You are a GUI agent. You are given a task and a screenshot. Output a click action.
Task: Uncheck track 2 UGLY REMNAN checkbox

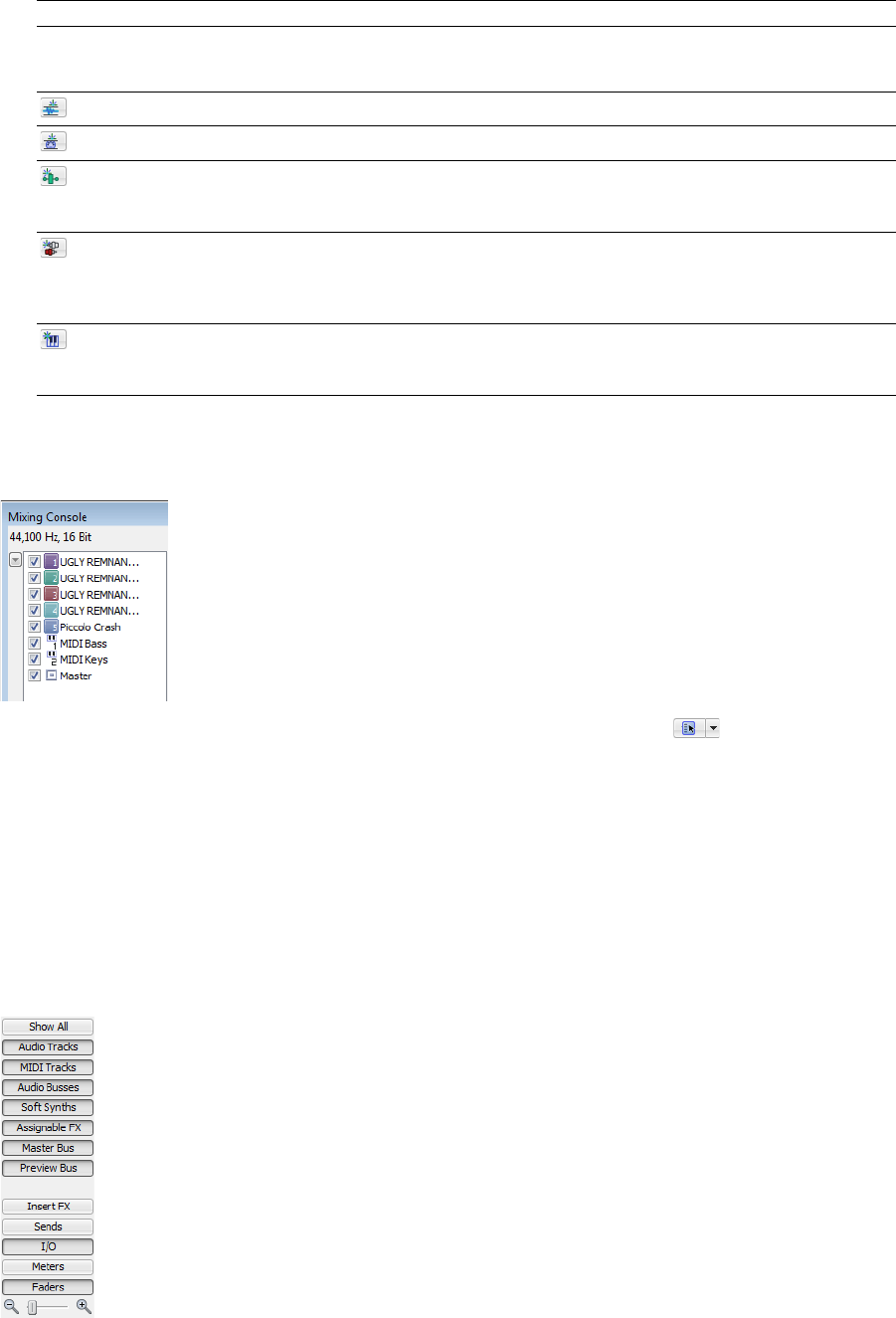[35, 578]
